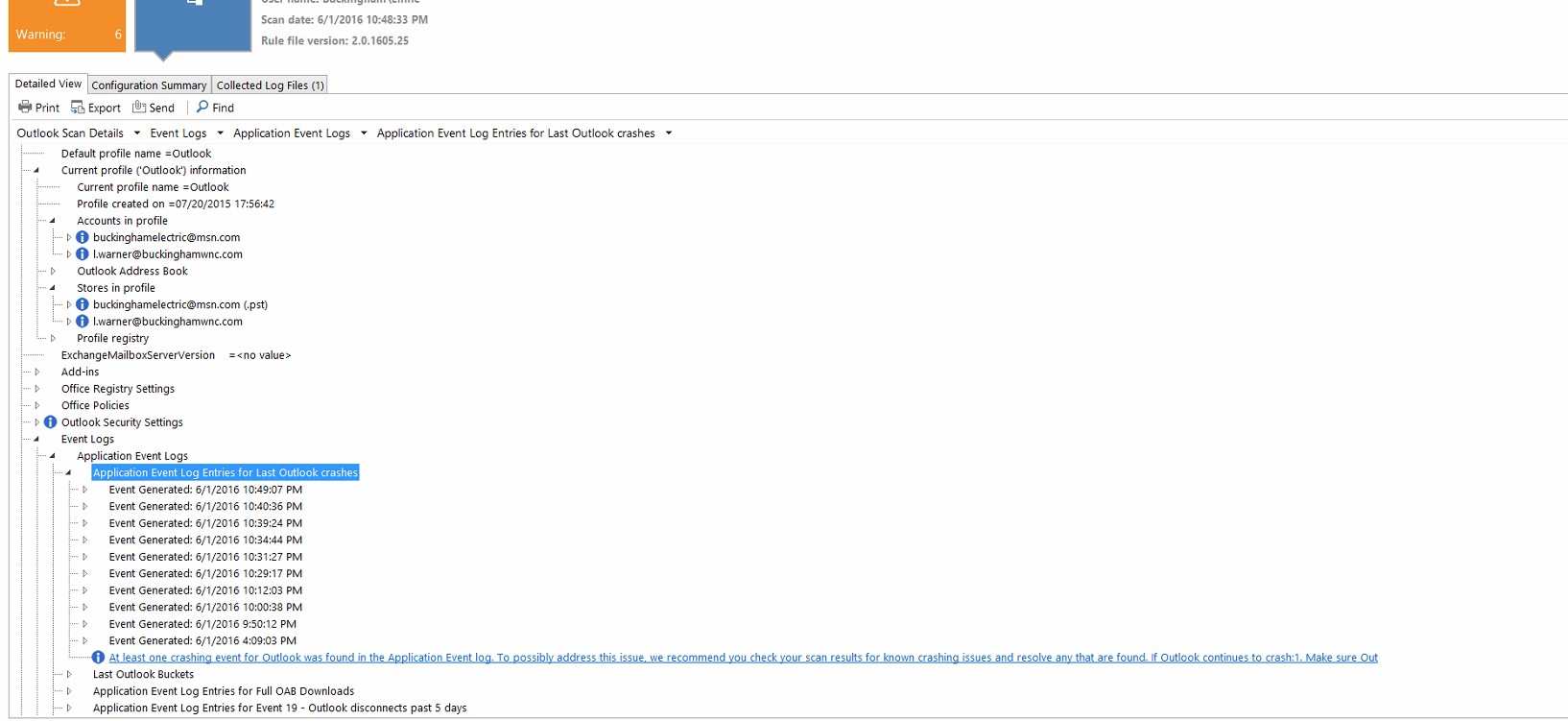
Task: Open dropdown after Last Outlook crashes breadcrumb
Action: point(669,133)
